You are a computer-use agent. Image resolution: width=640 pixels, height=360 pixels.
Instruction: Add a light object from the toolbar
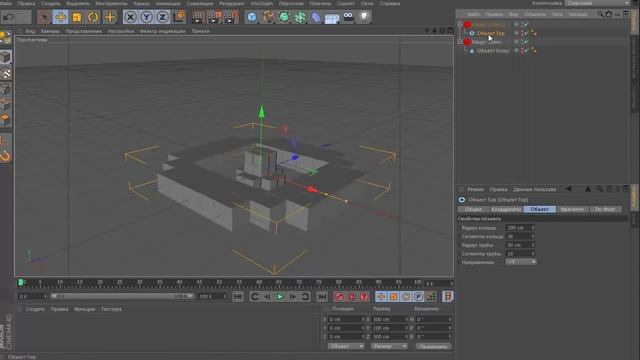[x=364, y=17]
